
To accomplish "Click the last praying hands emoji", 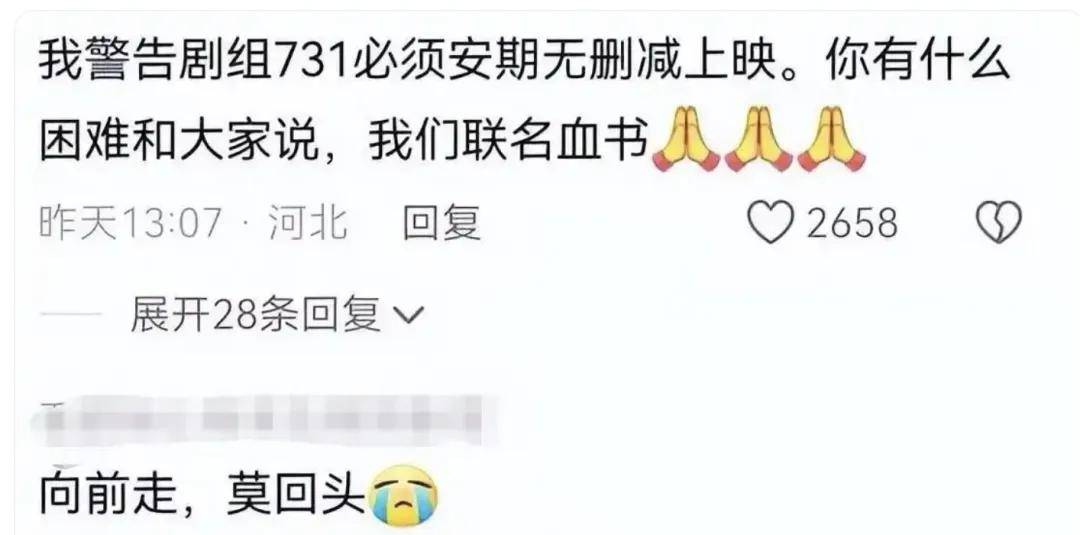I will (832, 140).
